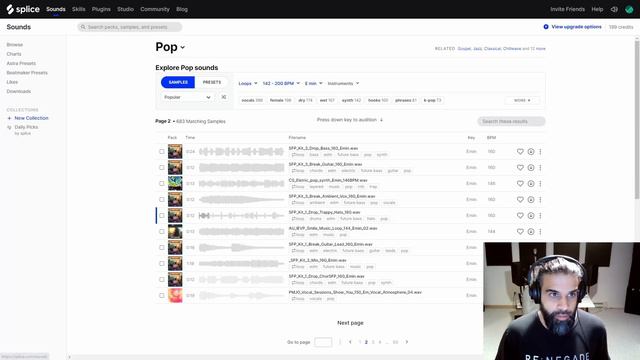The height and width of the screenshot is (360, 640).
Task: Open the Loops filter dropdown
Action: (248, 83)
